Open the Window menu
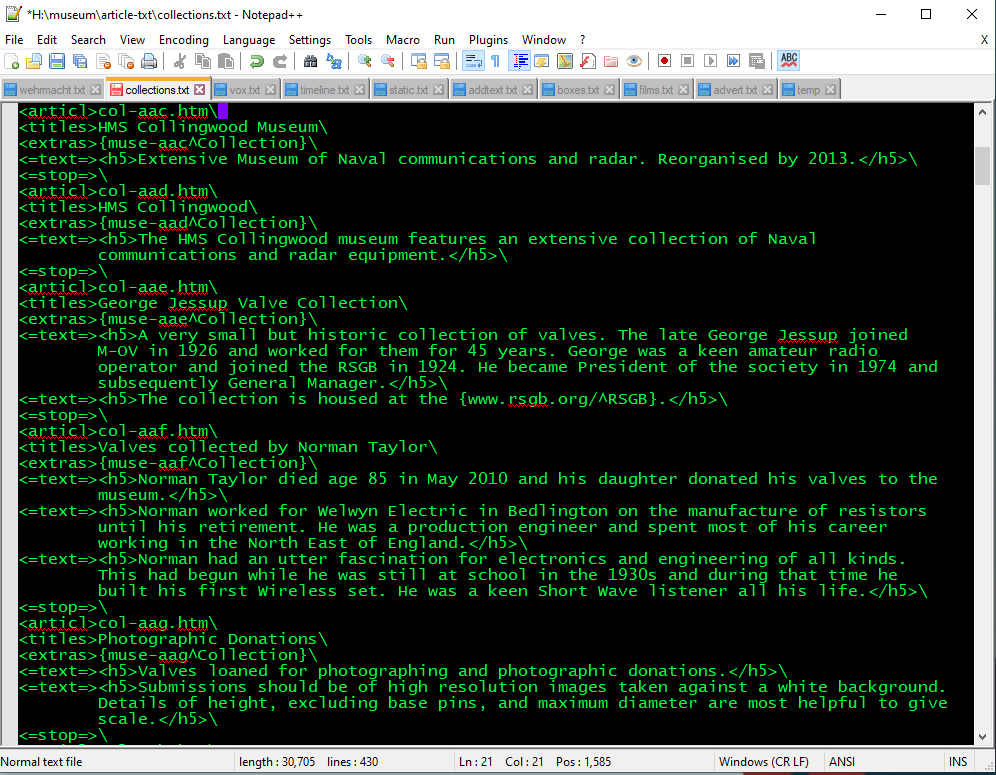 544,39
